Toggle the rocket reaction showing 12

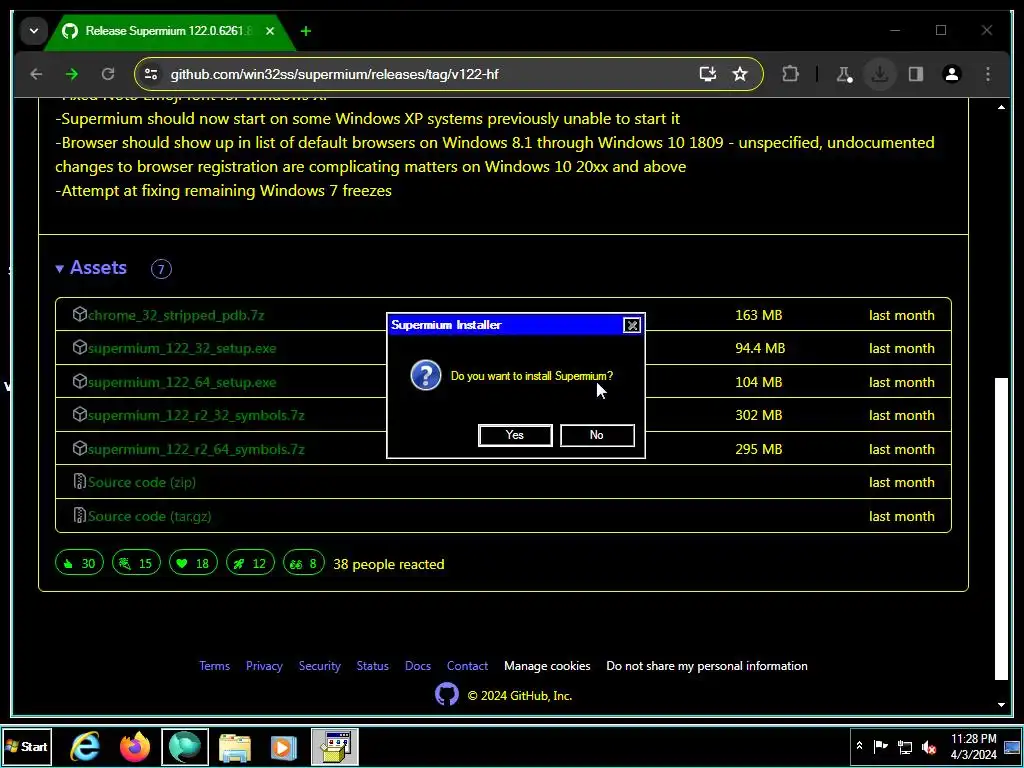tap(250, 563)
